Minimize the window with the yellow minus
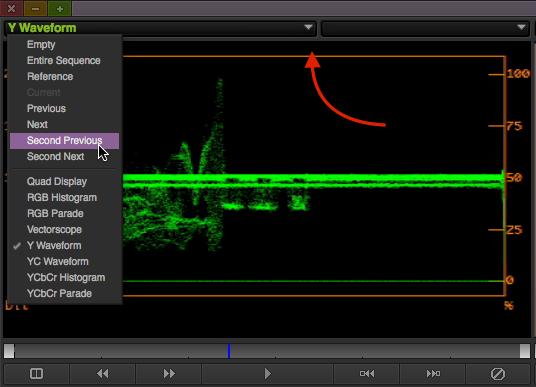The height and width of the screenshot is (387, 536). point(36,8)
